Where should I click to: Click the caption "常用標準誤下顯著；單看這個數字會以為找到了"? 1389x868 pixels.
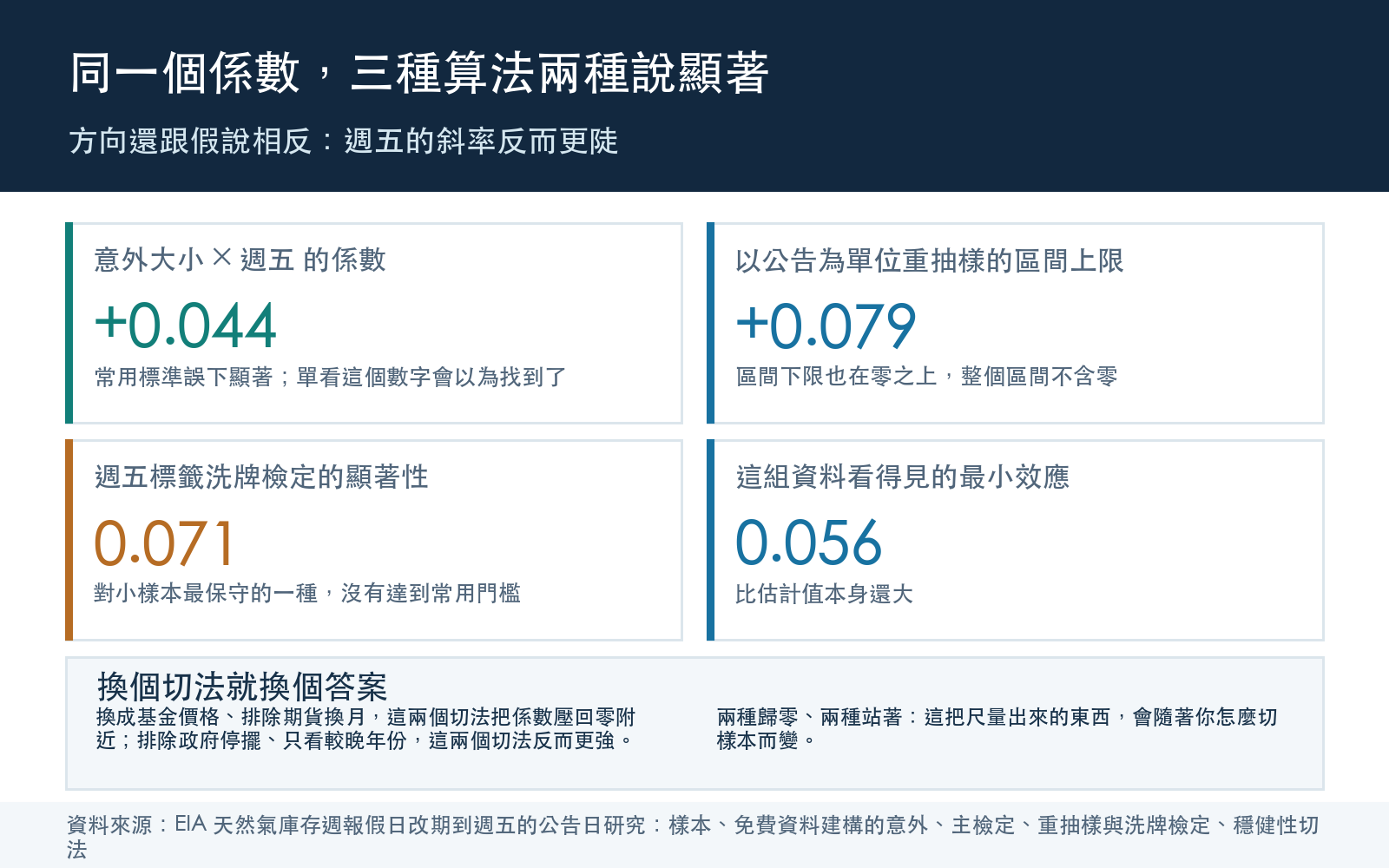coord(330,377)
